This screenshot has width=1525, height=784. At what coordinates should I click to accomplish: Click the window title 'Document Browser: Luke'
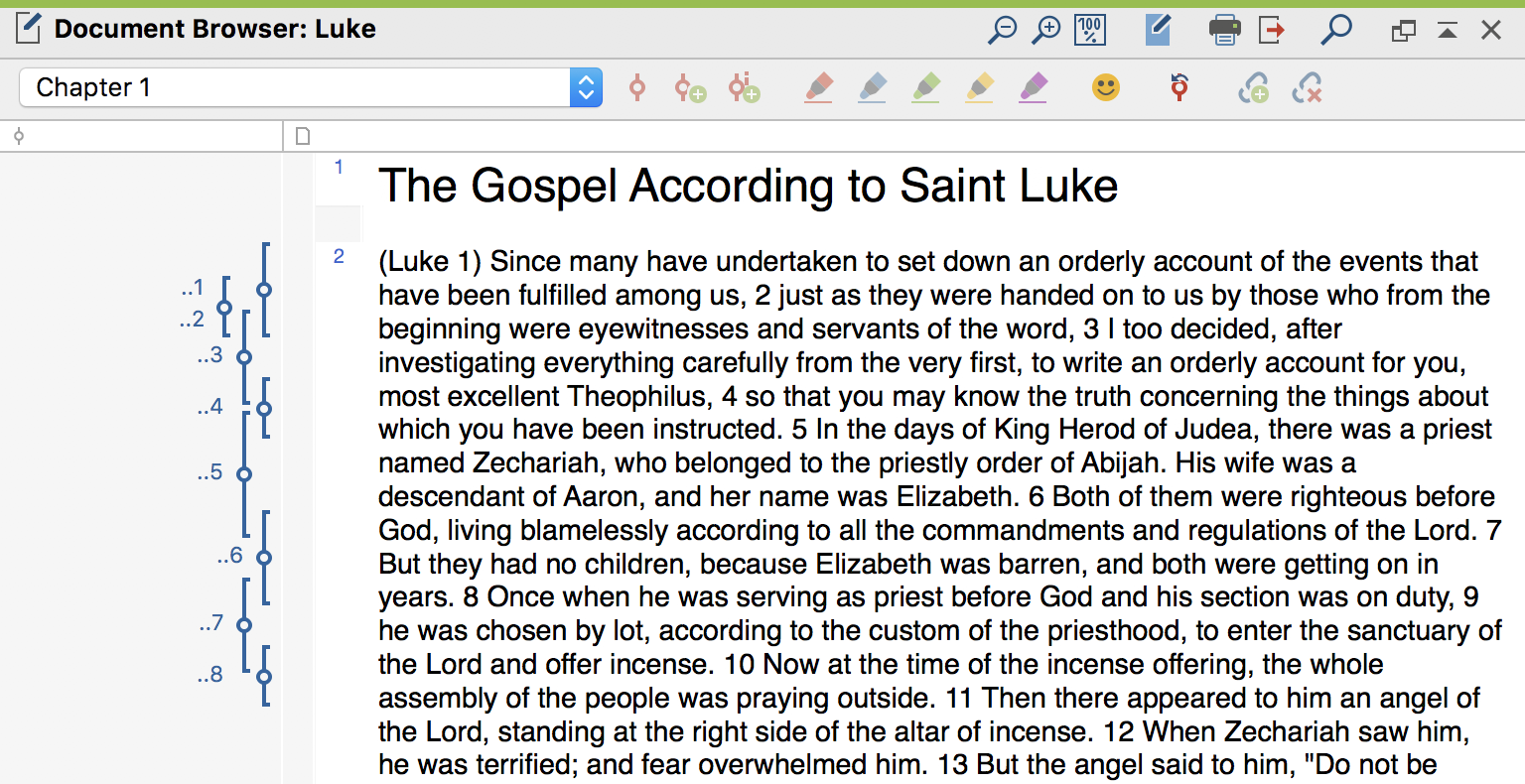(215, 29)
